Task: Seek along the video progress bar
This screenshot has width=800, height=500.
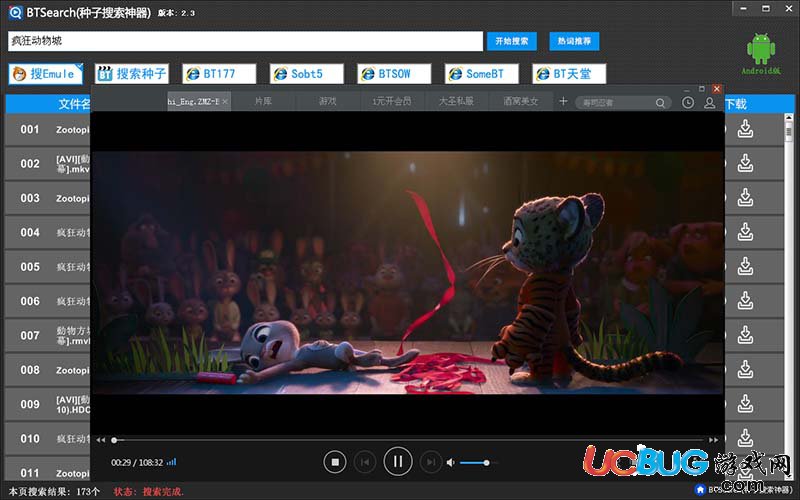Action: point(408,440)
